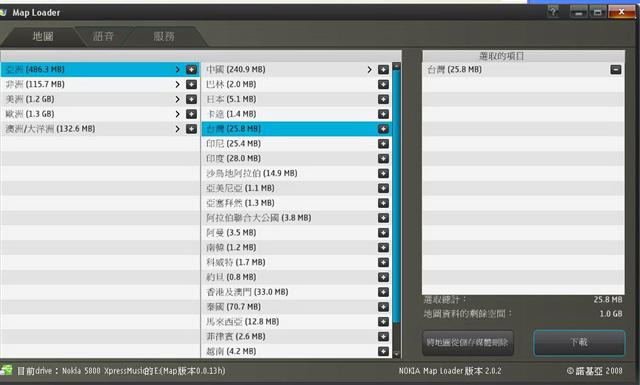This screenshot has width=640, height=385.
Task: Click the country list scroll down arrow
Action: (x=396, y=354)
